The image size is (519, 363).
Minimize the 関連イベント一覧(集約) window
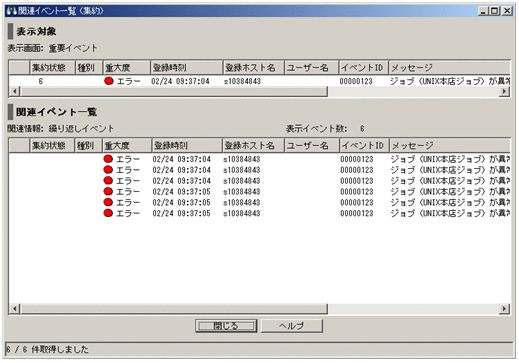[483, 11]
